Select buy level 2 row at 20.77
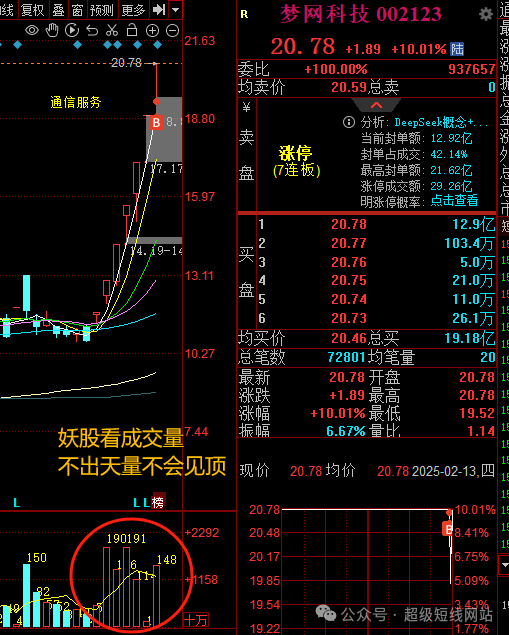The height and width of the screenshot is (635, 509). [376, 243]
